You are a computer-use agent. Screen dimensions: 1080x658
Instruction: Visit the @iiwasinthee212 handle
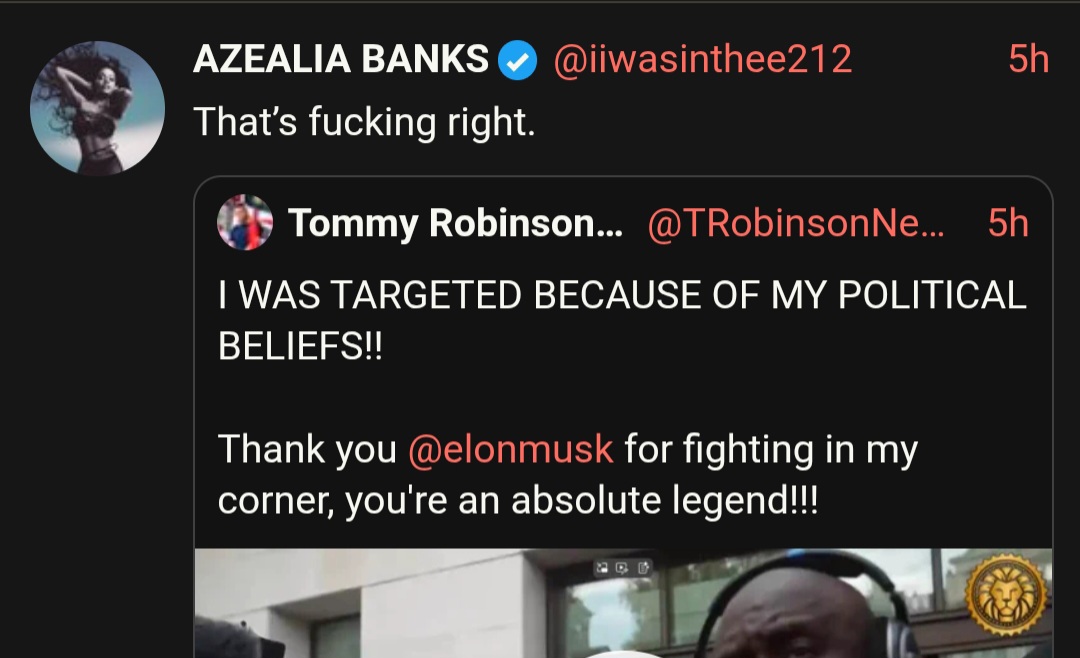[703, 59]
